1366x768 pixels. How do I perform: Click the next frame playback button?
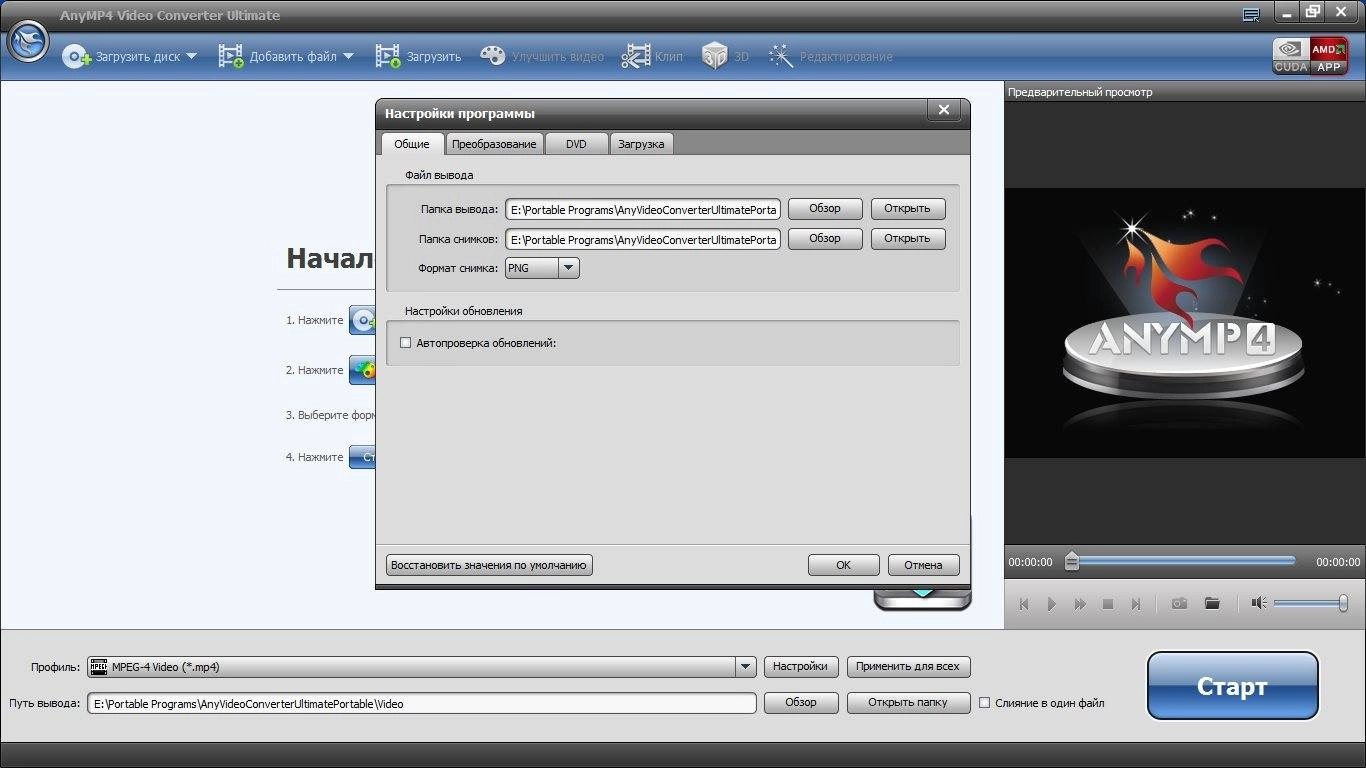click(x=1136, y=604)
